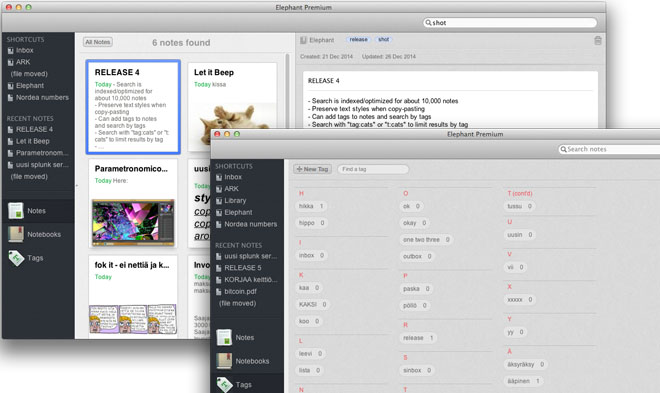Click the notebook icon beside Elephant in note header
660x393 pixels.
[x=303, y=40]
